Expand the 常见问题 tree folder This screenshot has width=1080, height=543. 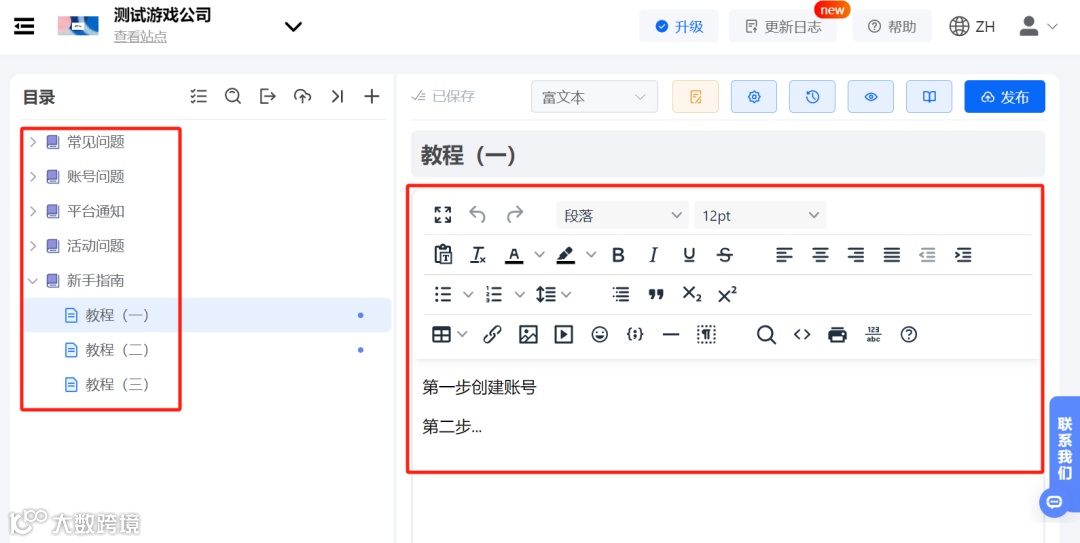33,142
